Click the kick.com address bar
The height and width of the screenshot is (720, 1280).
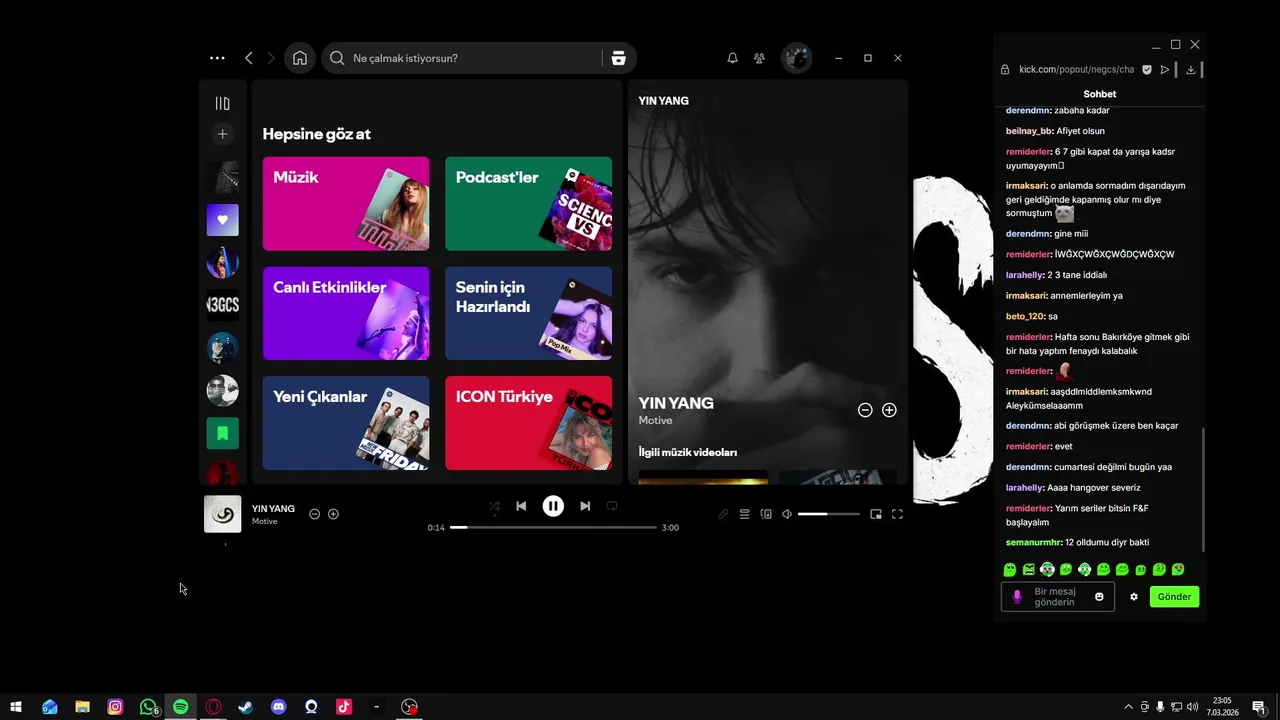(x=1076, y=70)
